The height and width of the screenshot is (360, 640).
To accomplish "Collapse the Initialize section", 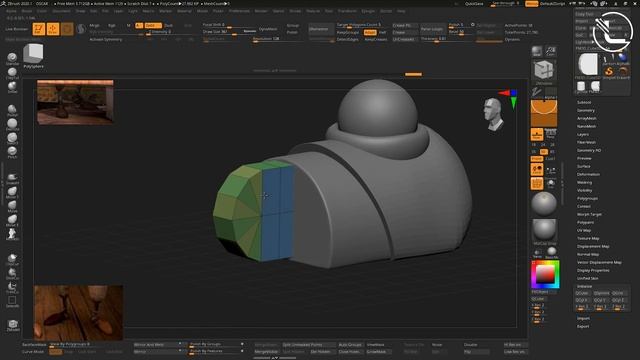I will (x=584, y=287).
